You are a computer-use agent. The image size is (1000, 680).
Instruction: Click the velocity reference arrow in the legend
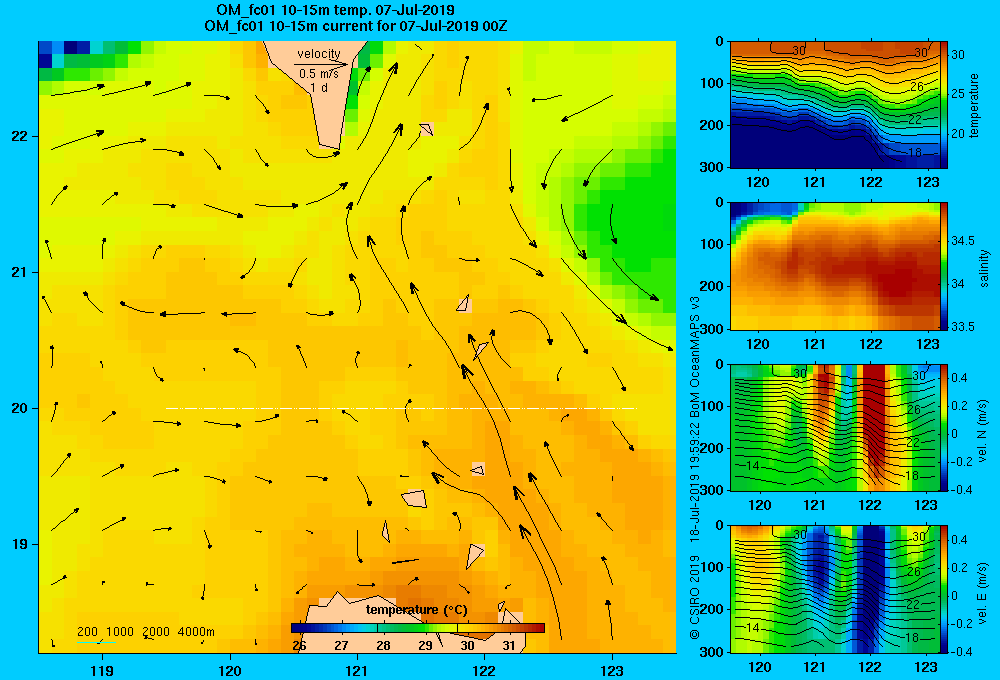tap(321, 64)
